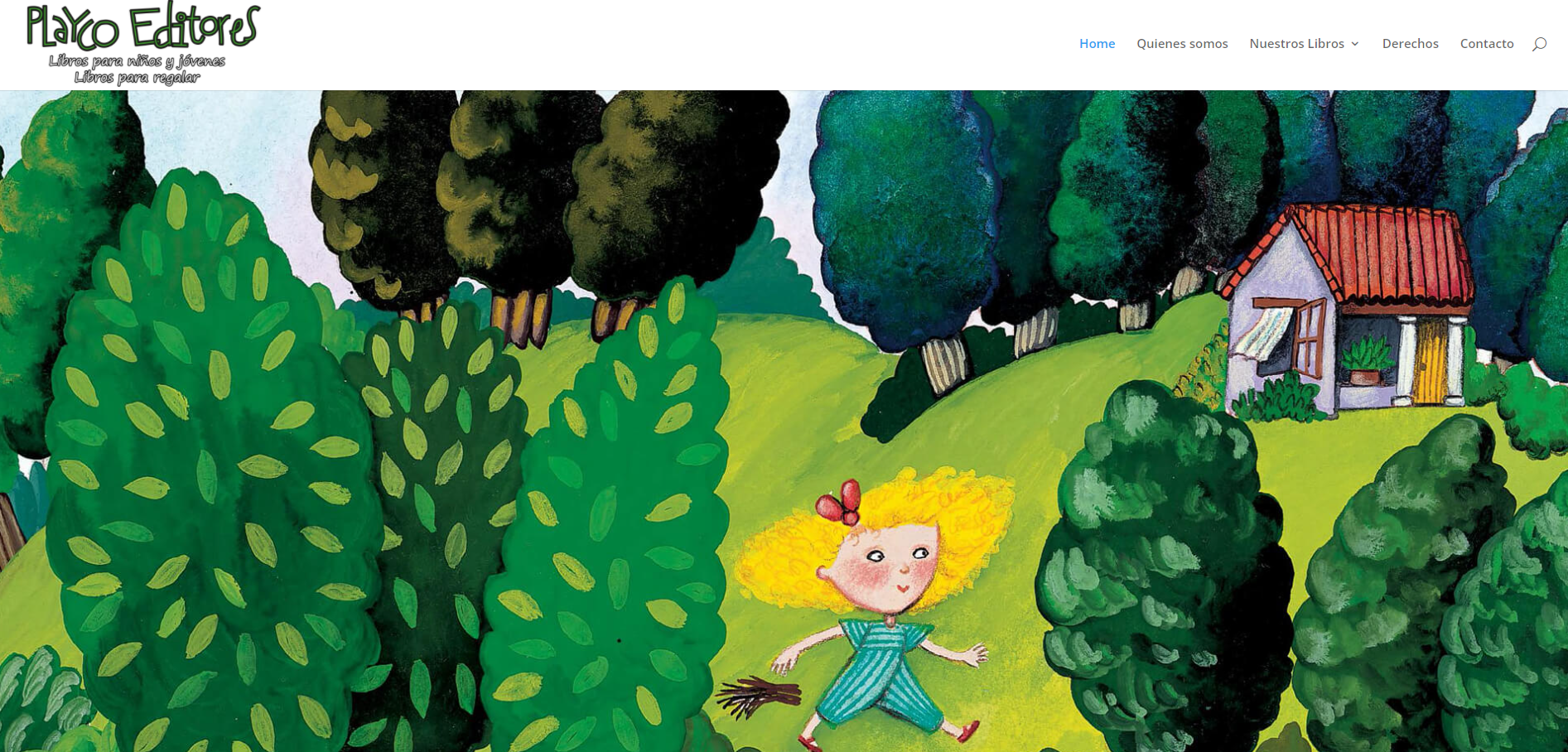
Task: Open the Quienes somos page
Action: (1182, 44)
